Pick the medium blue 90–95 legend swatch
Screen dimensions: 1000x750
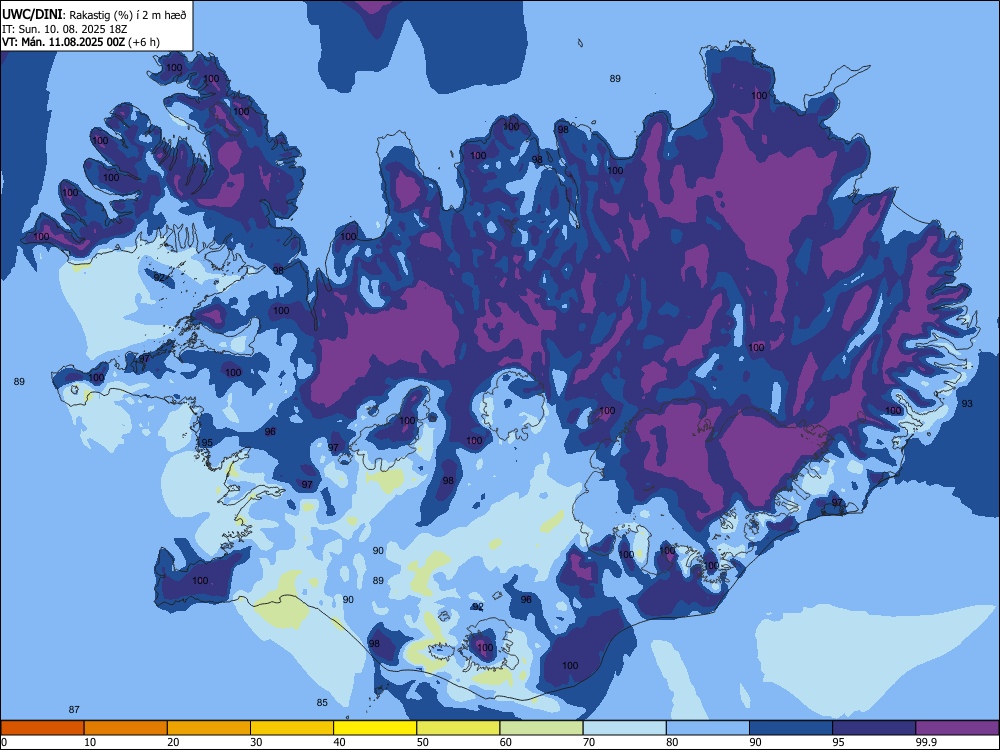tap(791, 728)
